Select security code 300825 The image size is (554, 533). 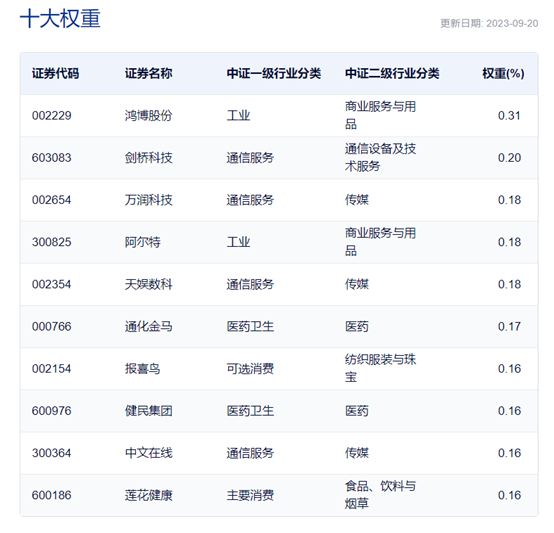pyautogui.click(x=52, y=242)
